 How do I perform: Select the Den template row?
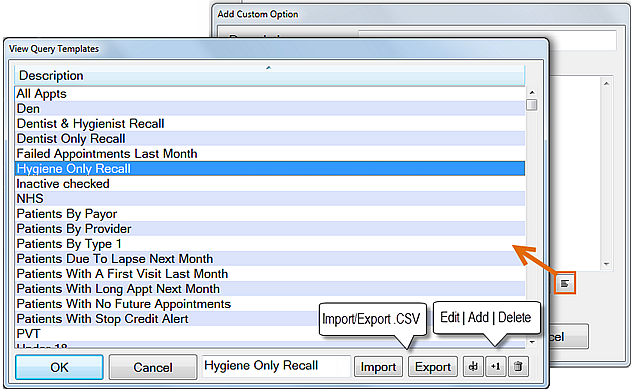(x=270, y=109)
